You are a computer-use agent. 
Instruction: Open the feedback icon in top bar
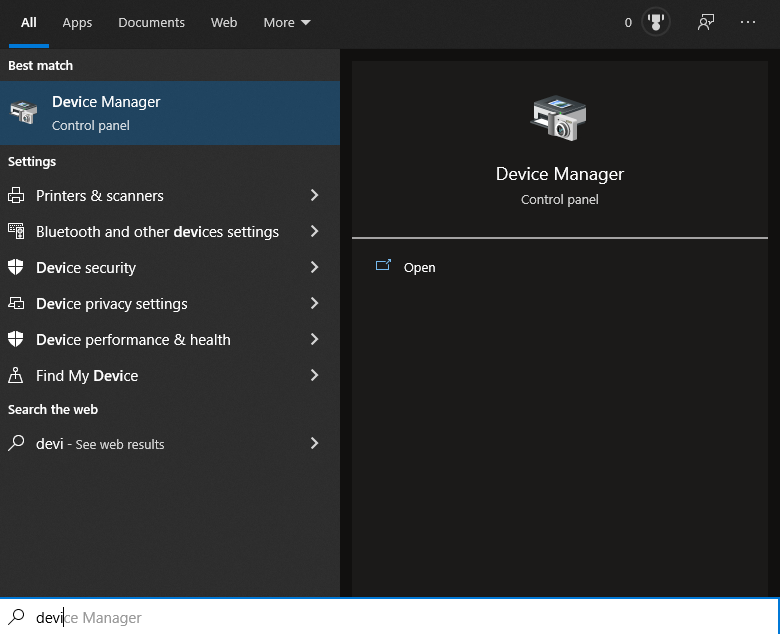(706, 22)
